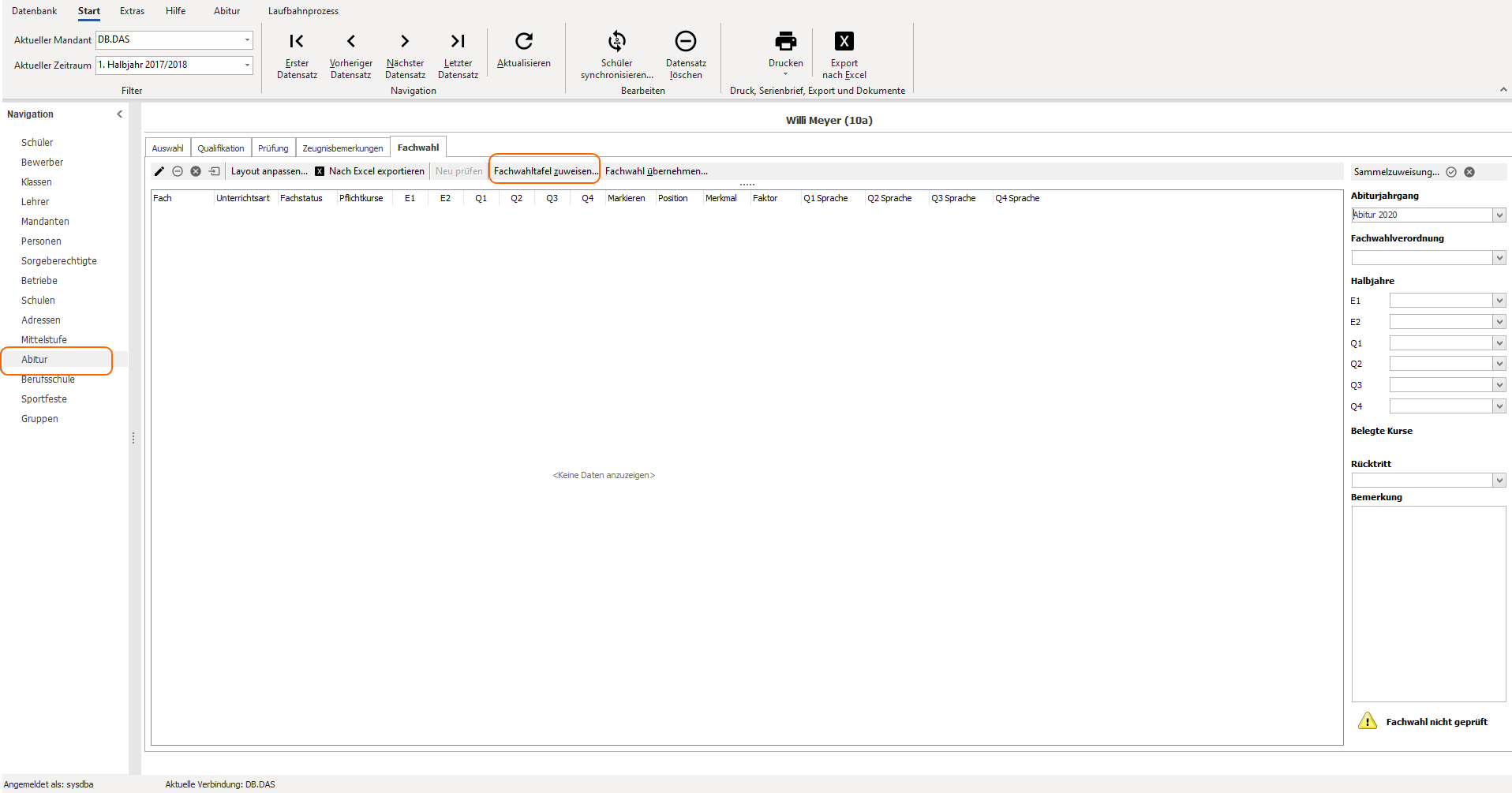Select Mittelstufe in navigation list
Viewport: 1512px width, 793px height.
[44, 340]
